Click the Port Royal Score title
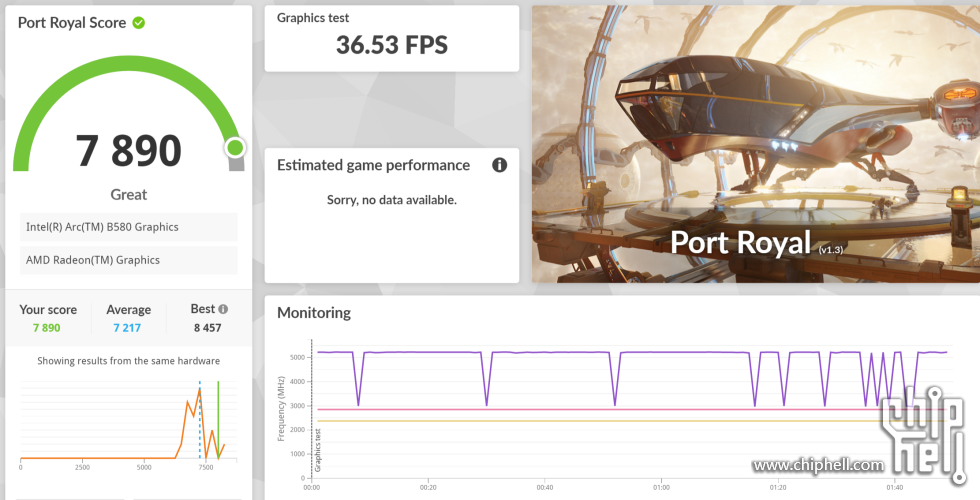 click(72, 23)
